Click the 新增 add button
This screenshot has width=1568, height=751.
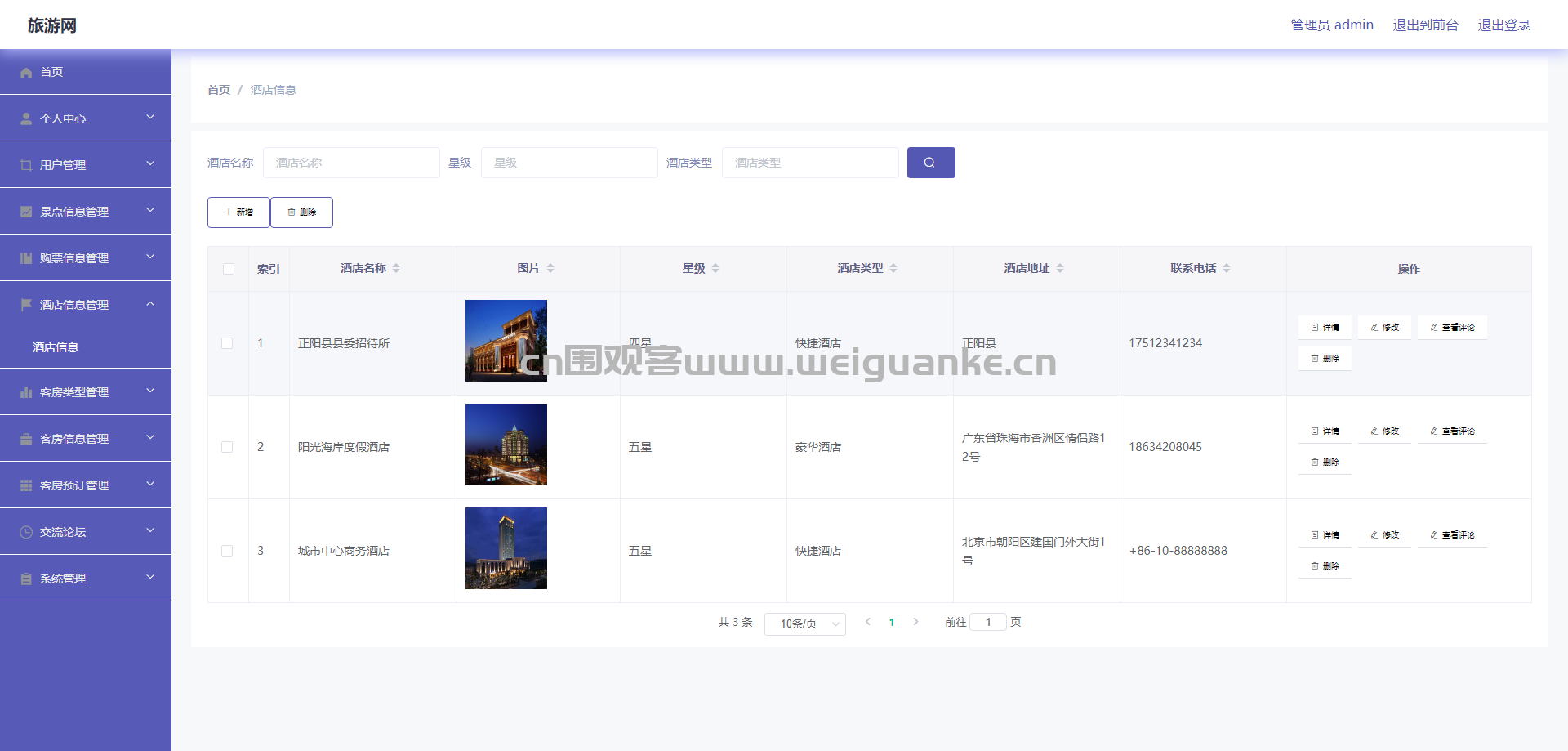(238, 212)
